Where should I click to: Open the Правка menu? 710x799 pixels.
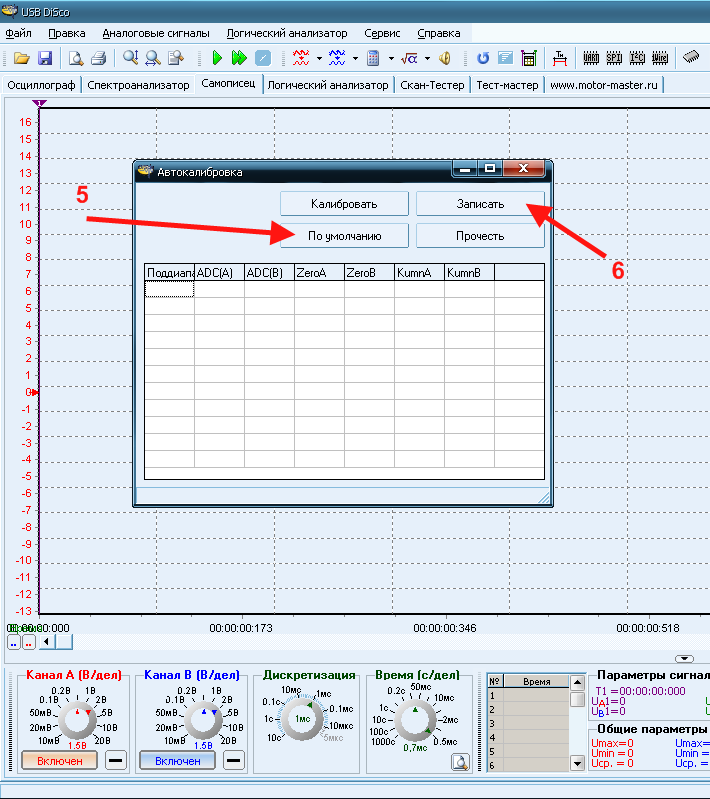tap(67, 33)
